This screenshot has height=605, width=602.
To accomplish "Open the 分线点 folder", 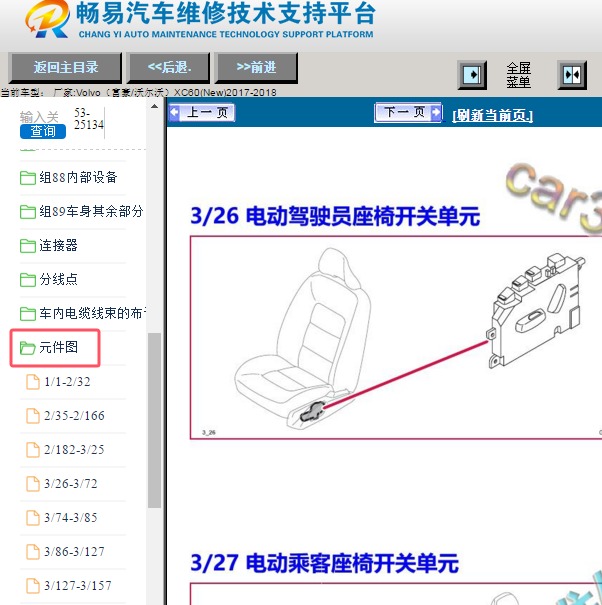I will tap(58, 279).
